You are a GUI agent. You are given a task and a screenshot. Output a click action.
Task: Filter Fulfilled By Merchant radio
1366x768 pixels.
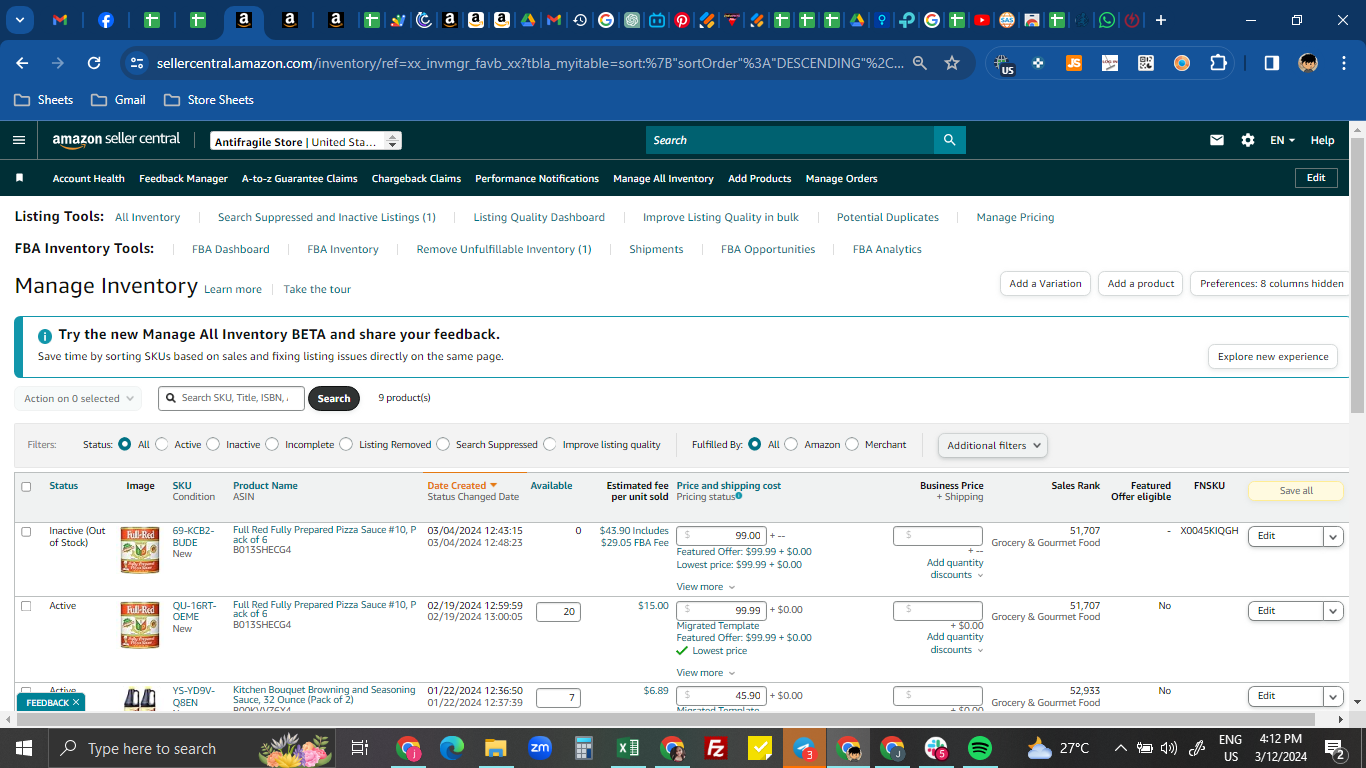(852, 445)
